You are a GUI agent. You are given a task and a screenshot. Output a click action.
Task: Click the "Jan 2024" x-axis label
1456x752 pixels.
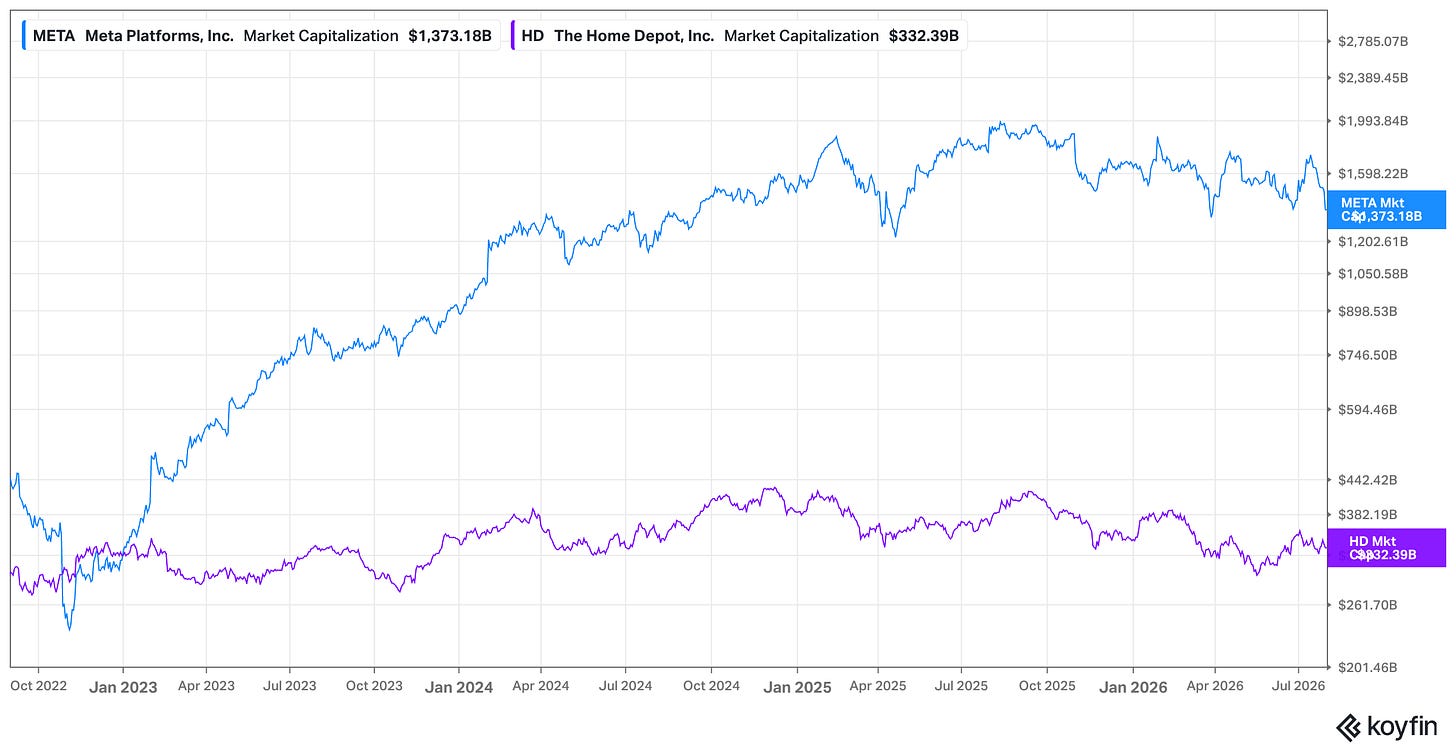point(459,686)
